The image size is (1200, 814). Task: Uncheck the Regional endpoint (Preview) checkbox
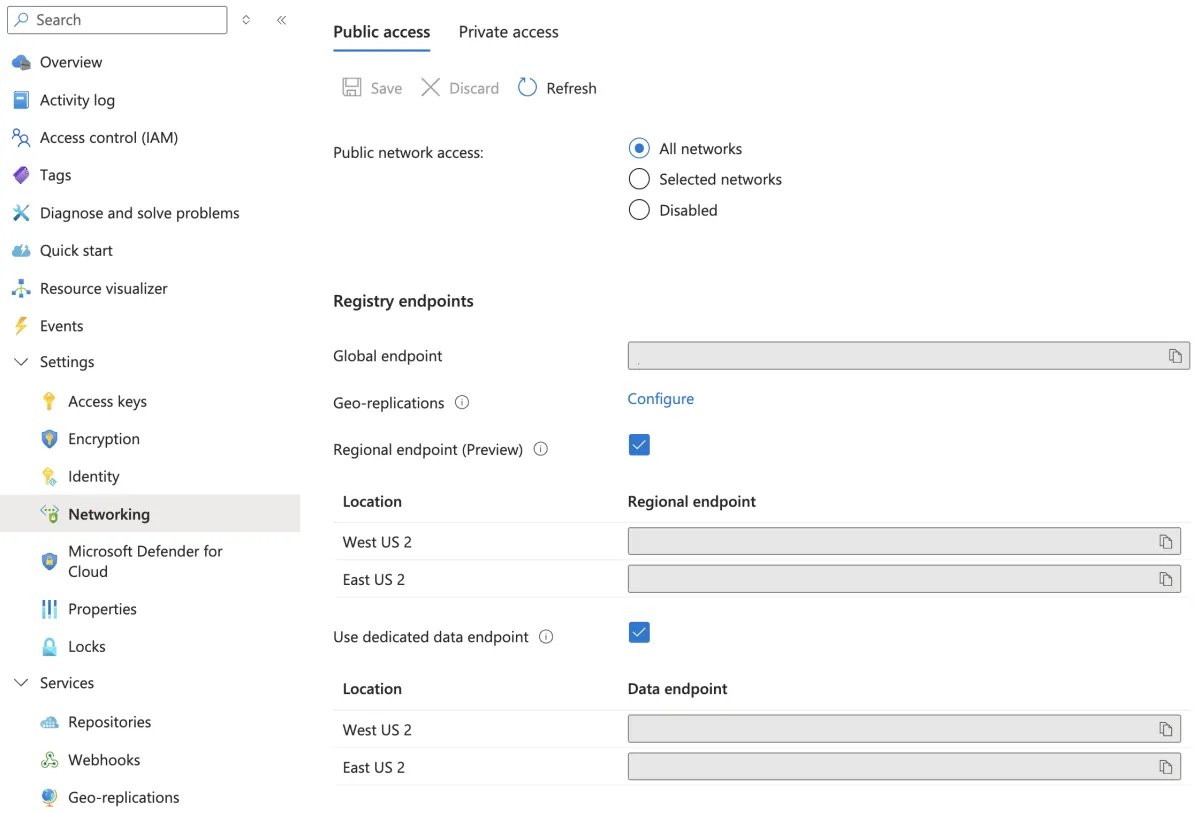pos(639,445)
